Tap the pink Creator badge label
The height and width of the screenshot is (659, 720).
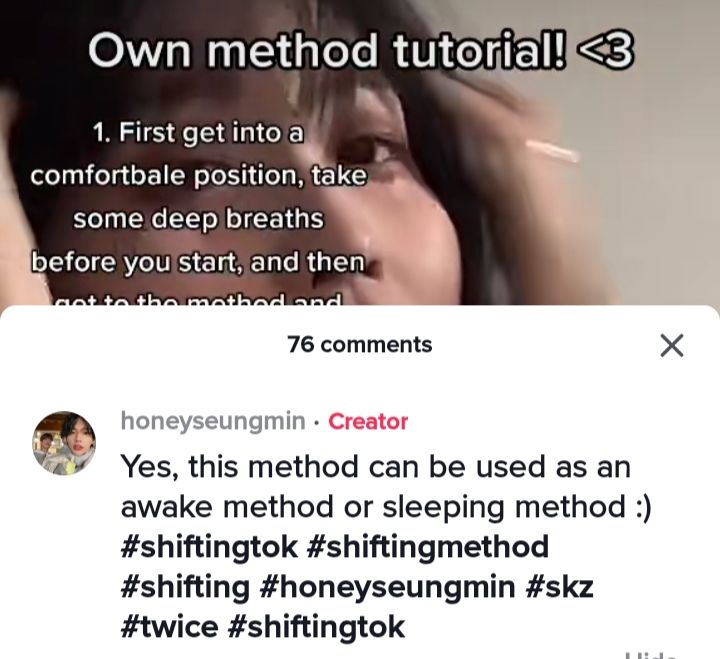(368, 421)
